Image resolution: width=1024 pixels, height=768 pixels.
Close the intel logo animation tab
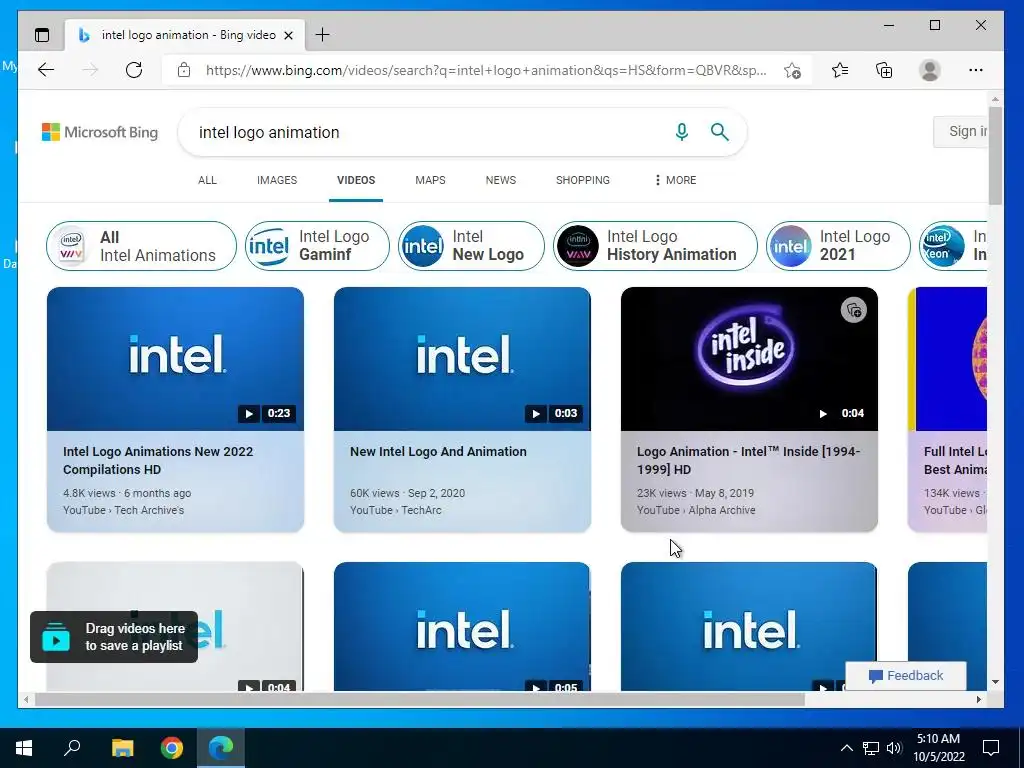pos(289,35)
